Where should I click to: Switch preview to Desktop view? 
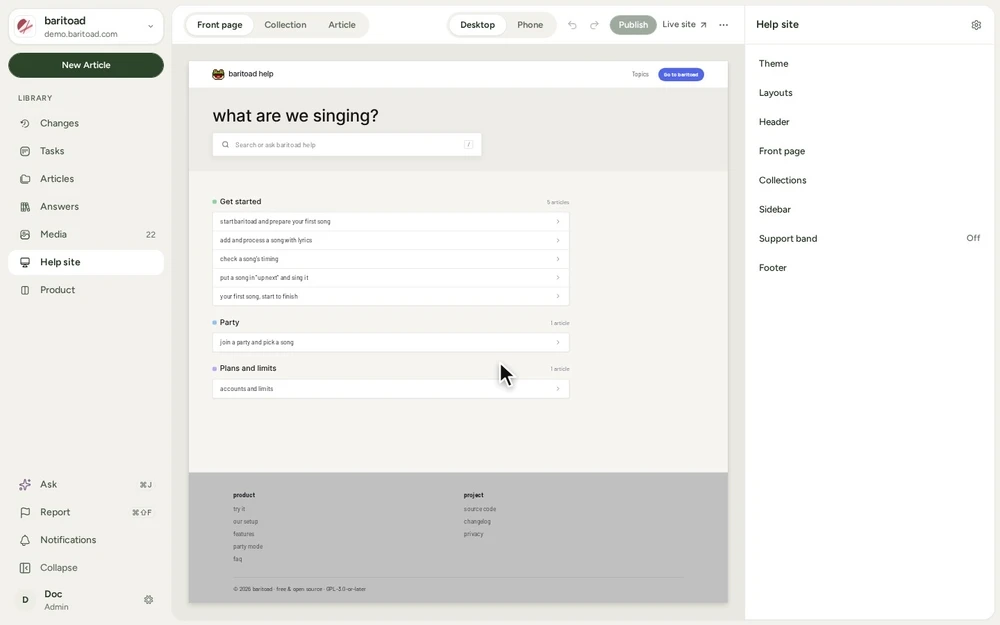(477, 25)
